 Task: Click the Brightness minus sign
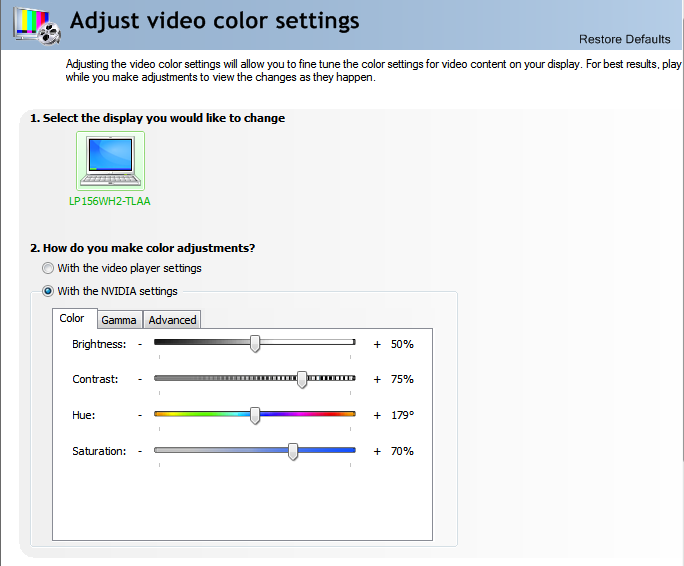point(140,344)
